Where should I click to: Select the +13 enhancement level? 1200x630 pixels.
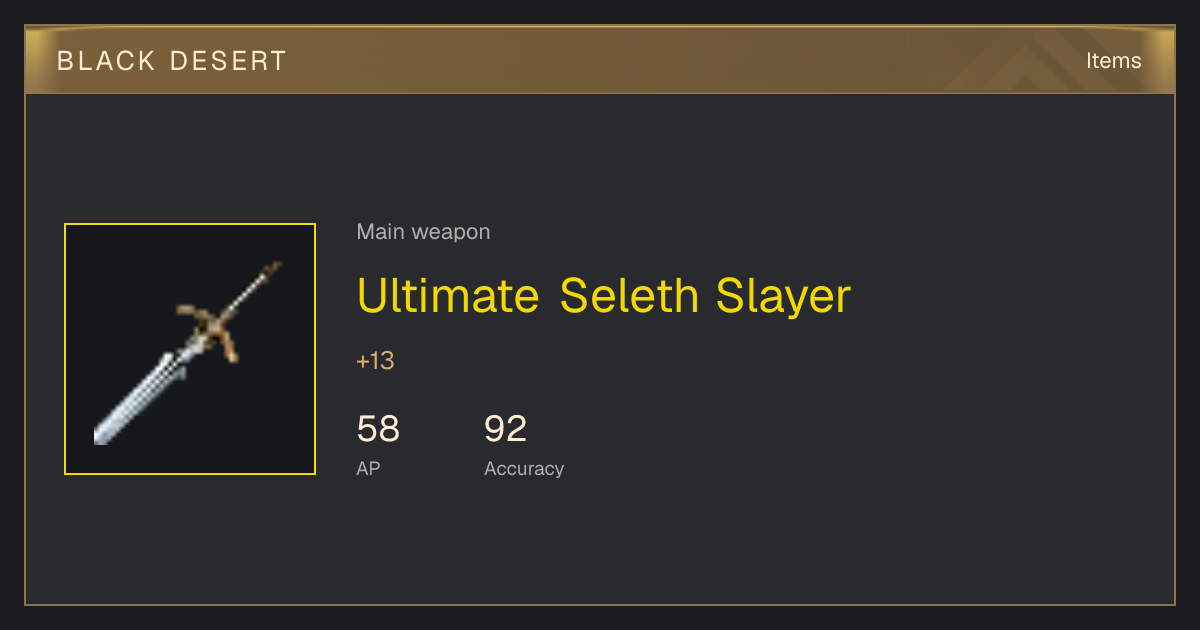(x=376, y=361)
